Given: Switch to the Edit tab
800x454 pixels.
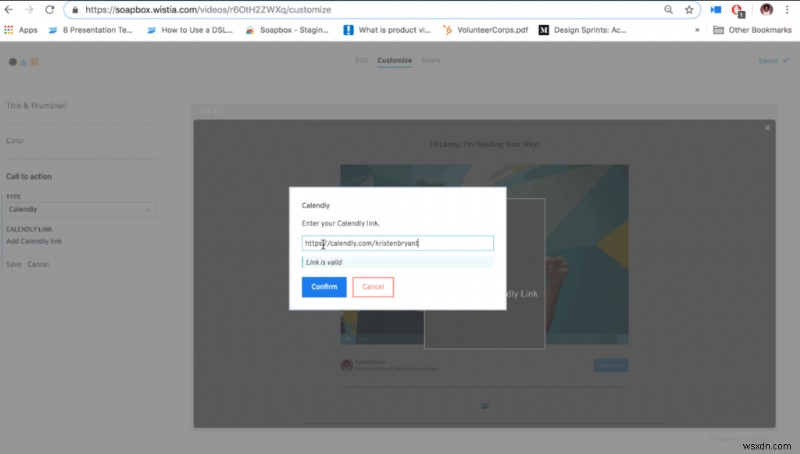Looking at the screenshot, I should coord(361,60).
